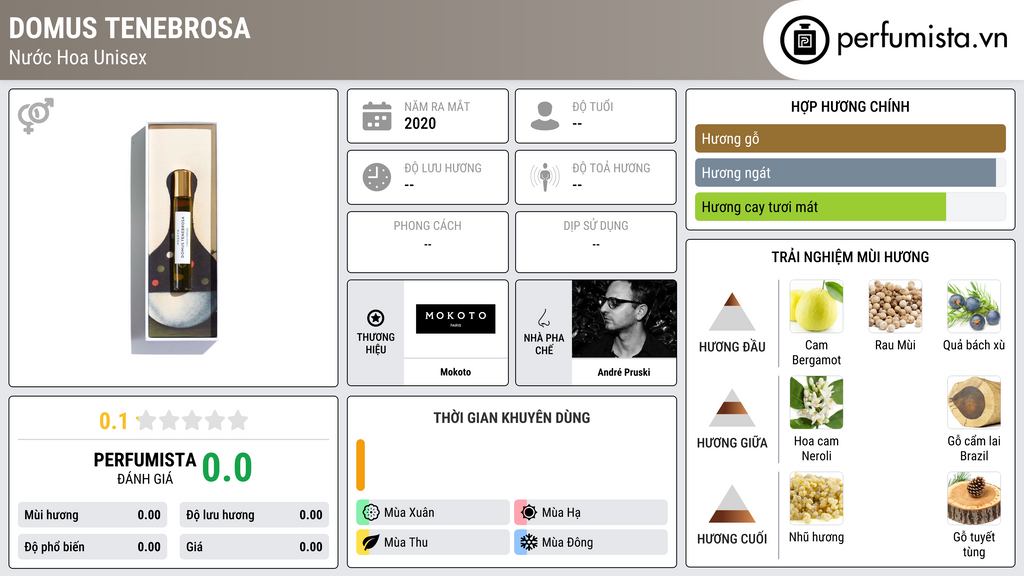Click the Thời gian khuyên dùng heading
This screenshot has height=576, width=1024.
point(511,418)
